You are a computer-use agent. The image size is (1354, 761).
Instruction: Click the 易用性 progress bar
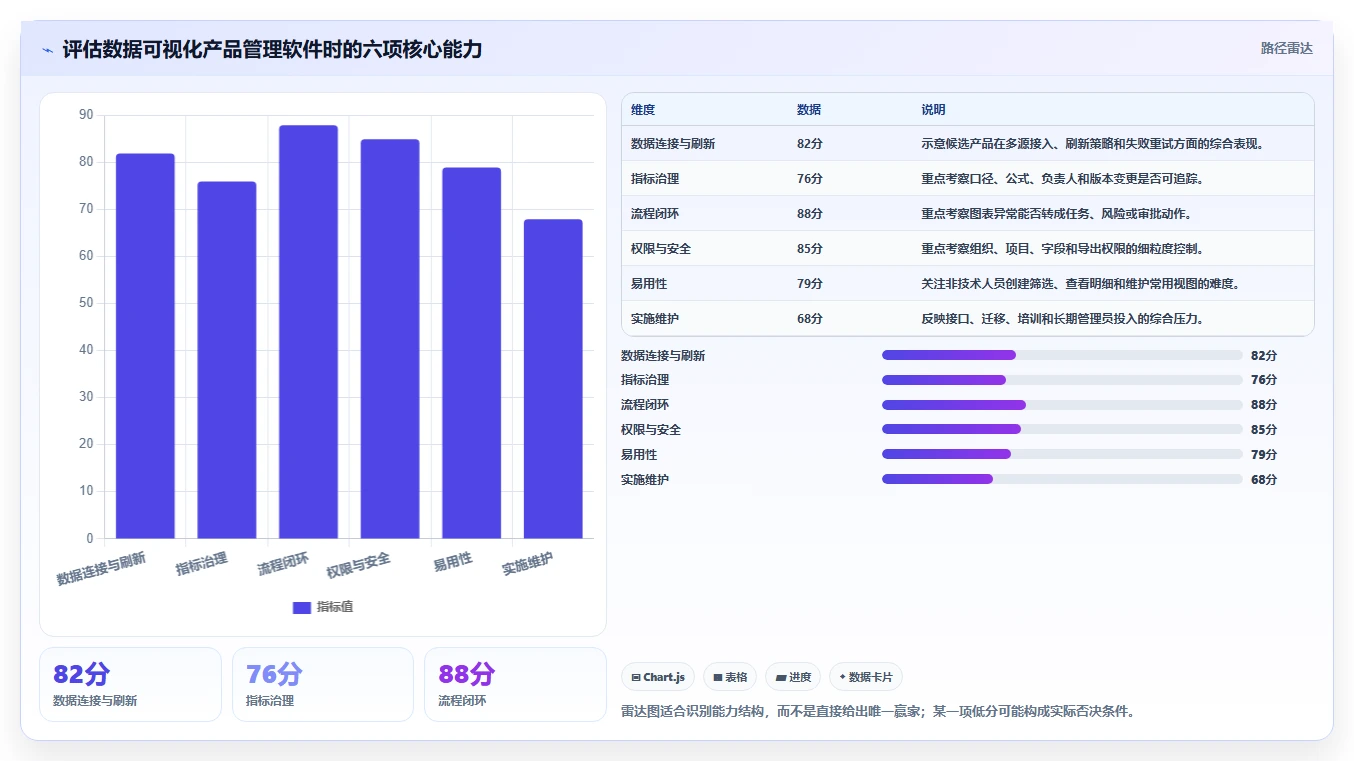coord(1062,454)
